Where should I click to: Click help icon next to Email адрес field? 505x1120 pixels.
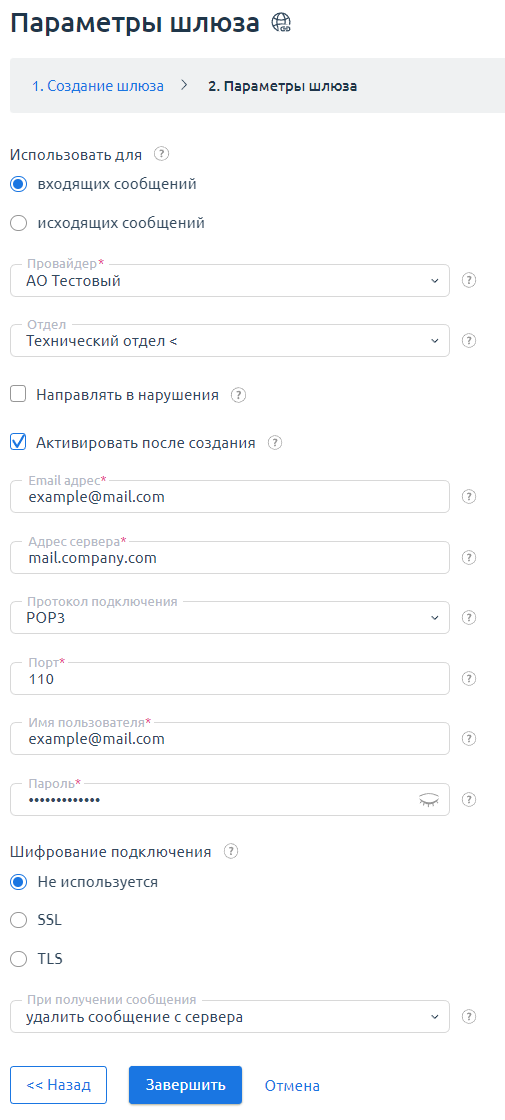pyautogui.click(x=469, y=496)
